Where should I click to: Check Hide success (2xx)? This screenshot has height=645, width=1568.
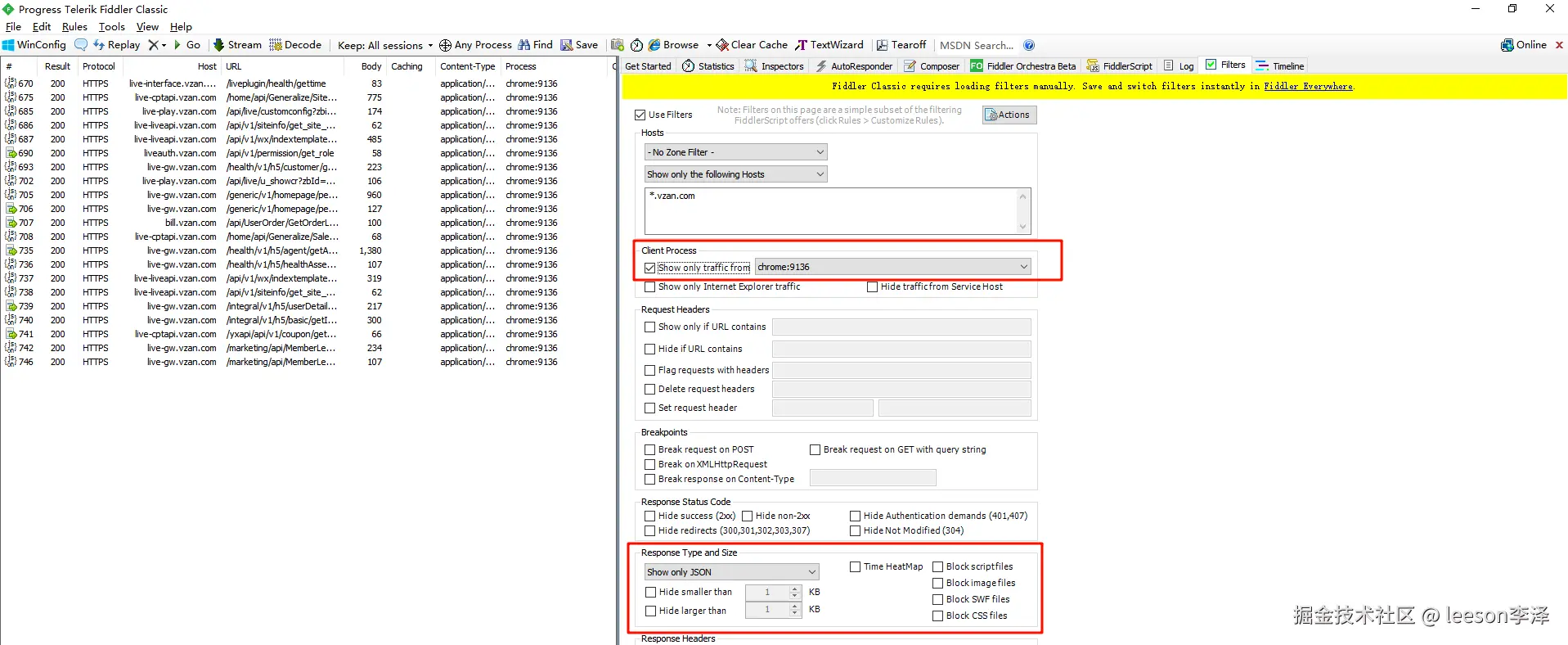[x=649, y=516]
